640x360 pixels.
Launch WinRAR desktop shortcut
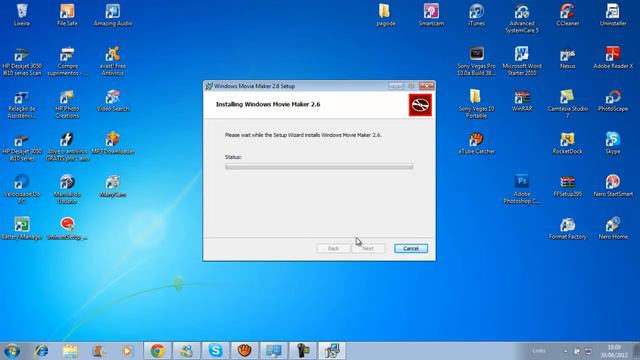[x=522, y=101]
